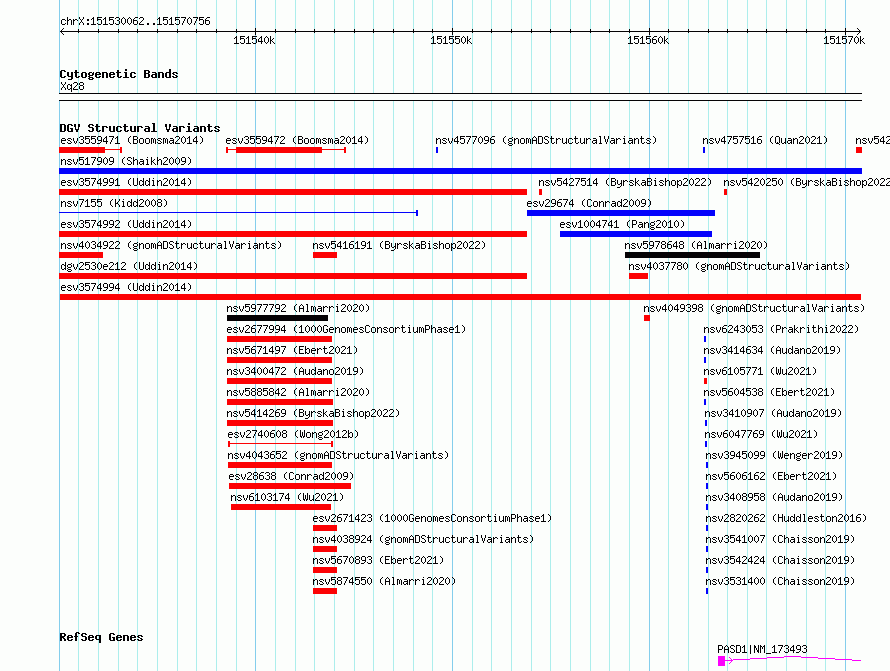
Task: Open nsv5670893 (Ebert2021) label
Action: (x=378, y=560)
